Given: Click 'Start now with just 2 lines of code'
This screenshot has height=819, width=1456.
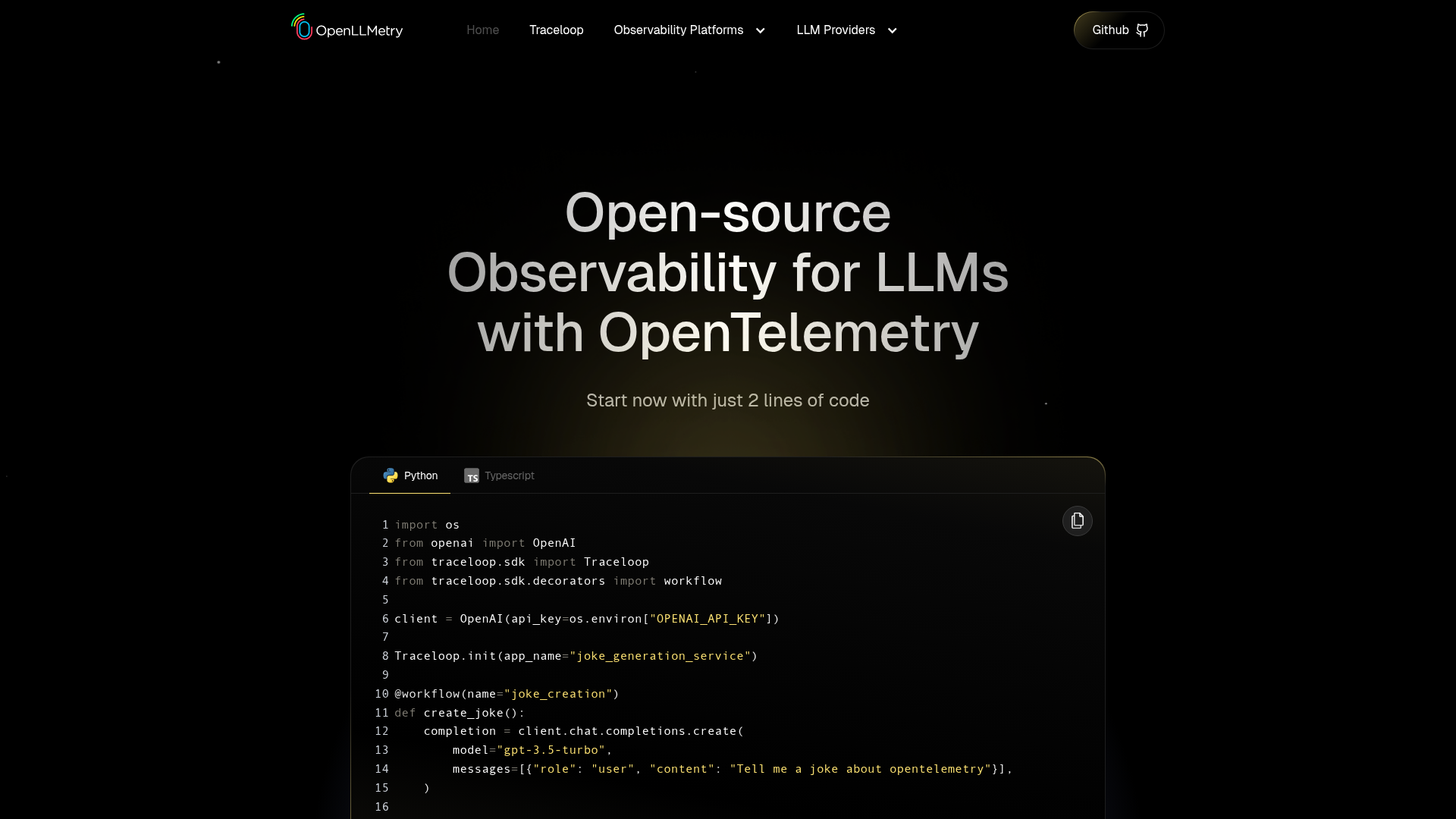Looking at the screenshot, I should pos(727,400).
